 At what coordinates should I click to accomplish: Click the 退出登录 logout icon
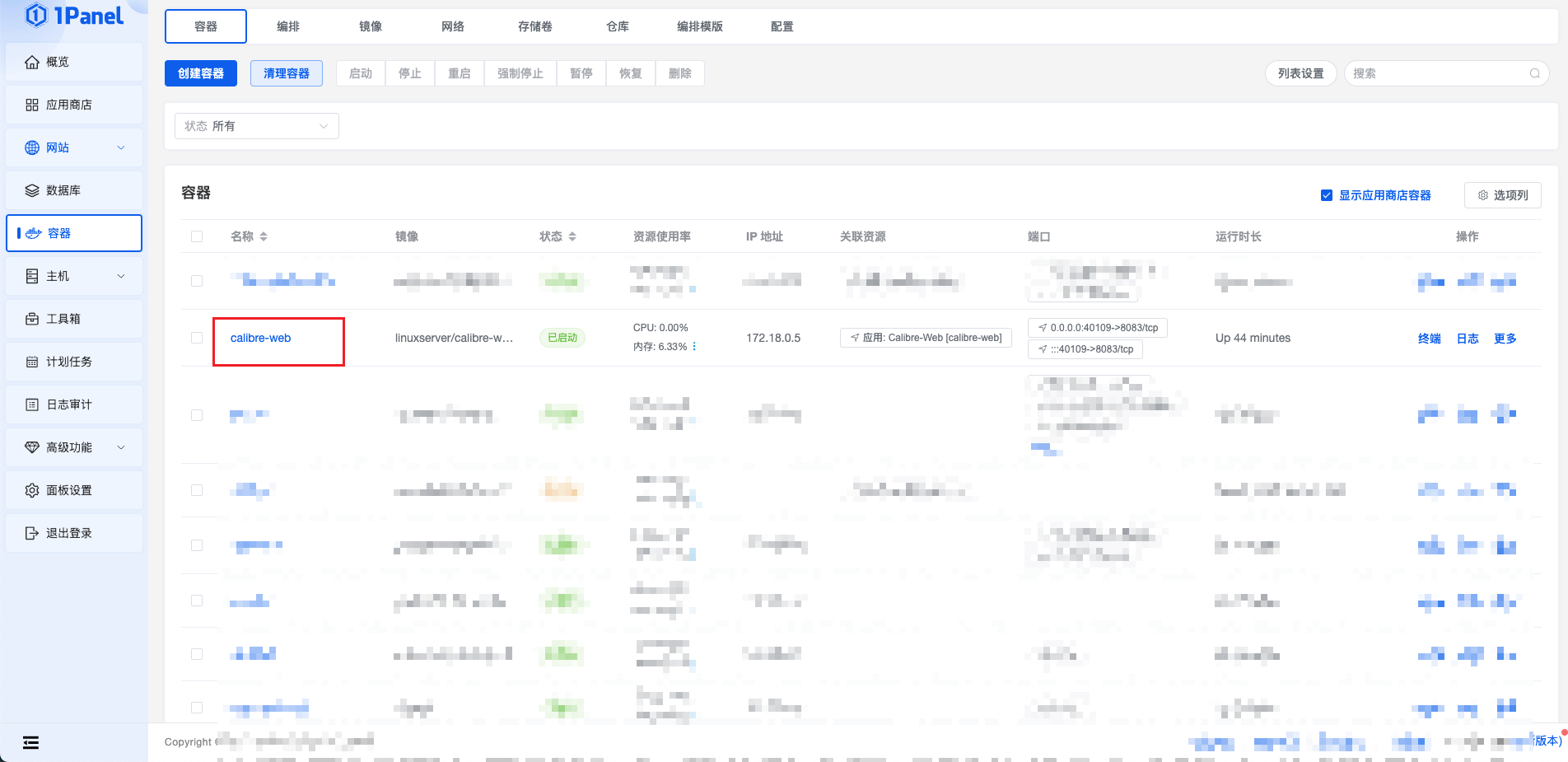(32, 534)
